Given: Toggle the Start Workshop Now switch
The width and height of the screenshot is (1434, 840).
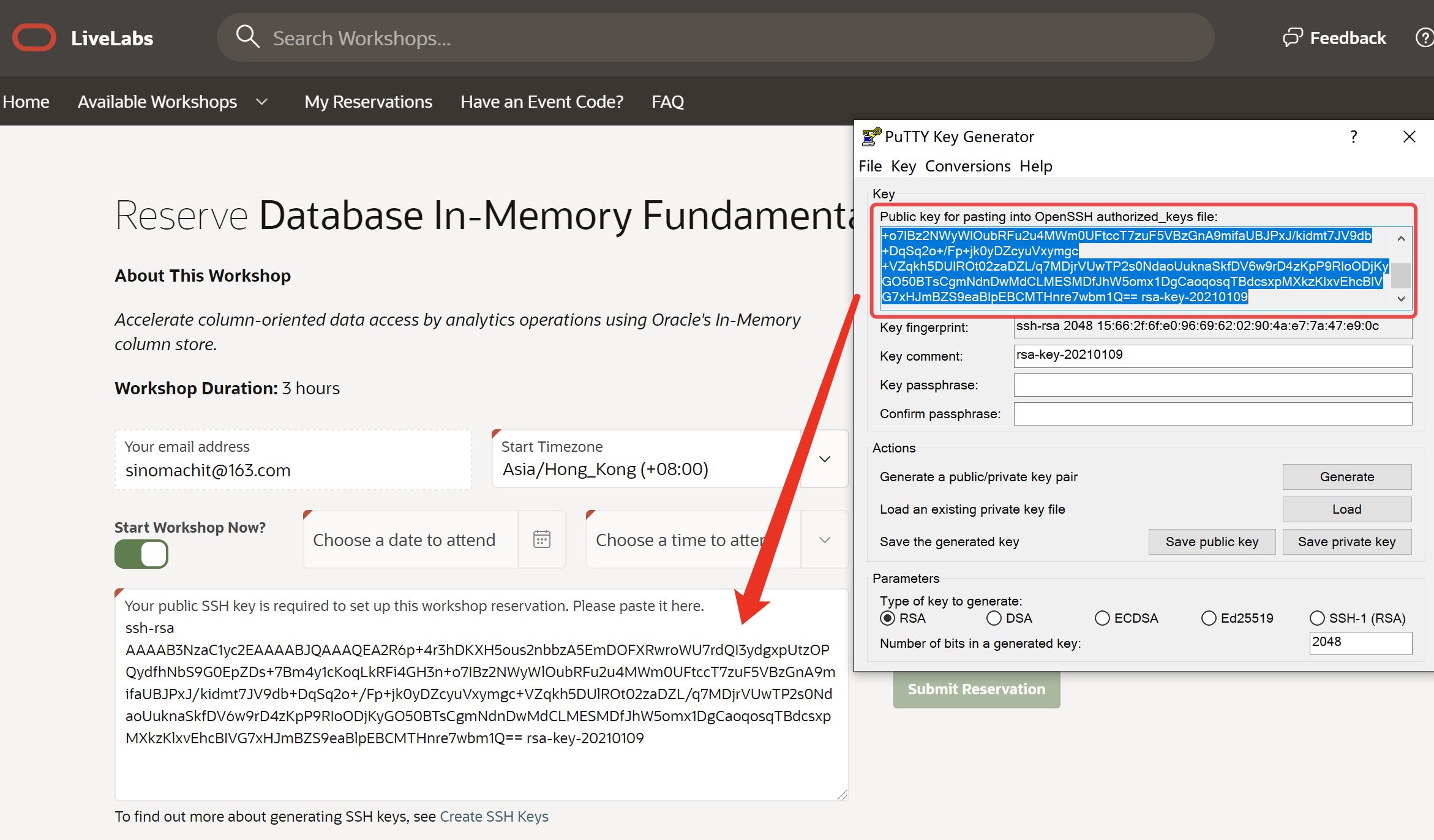Looking at the screenshot, I should click(x=141, y=554).
